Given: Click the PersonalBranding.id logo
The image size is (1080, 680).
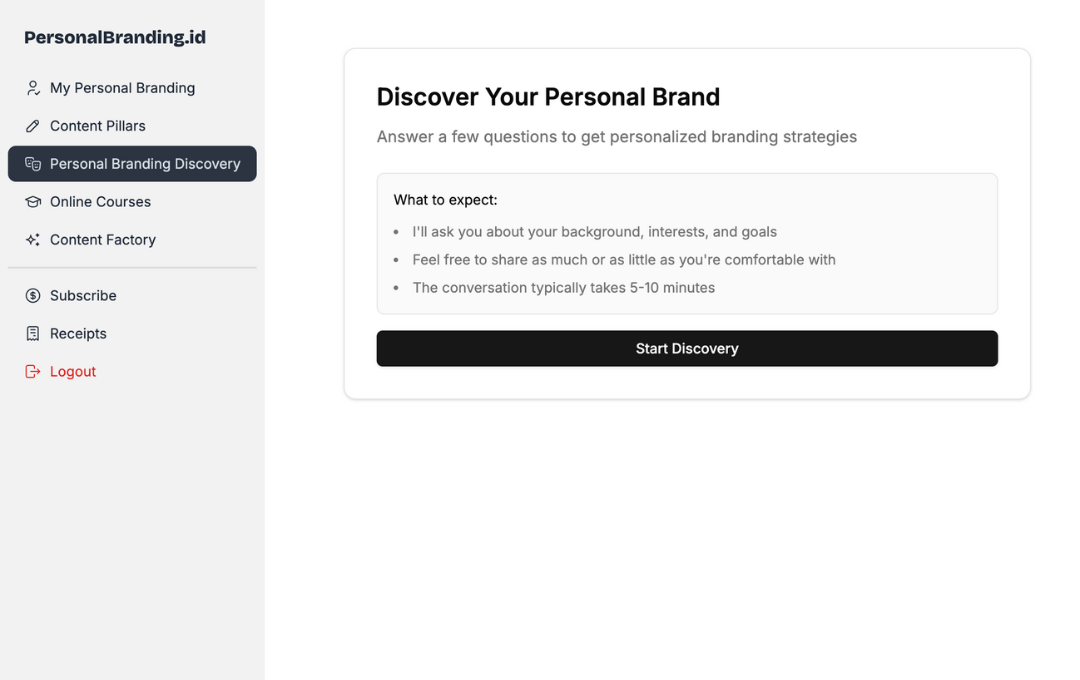Looking at the screenshot, I should click(114, 36).
